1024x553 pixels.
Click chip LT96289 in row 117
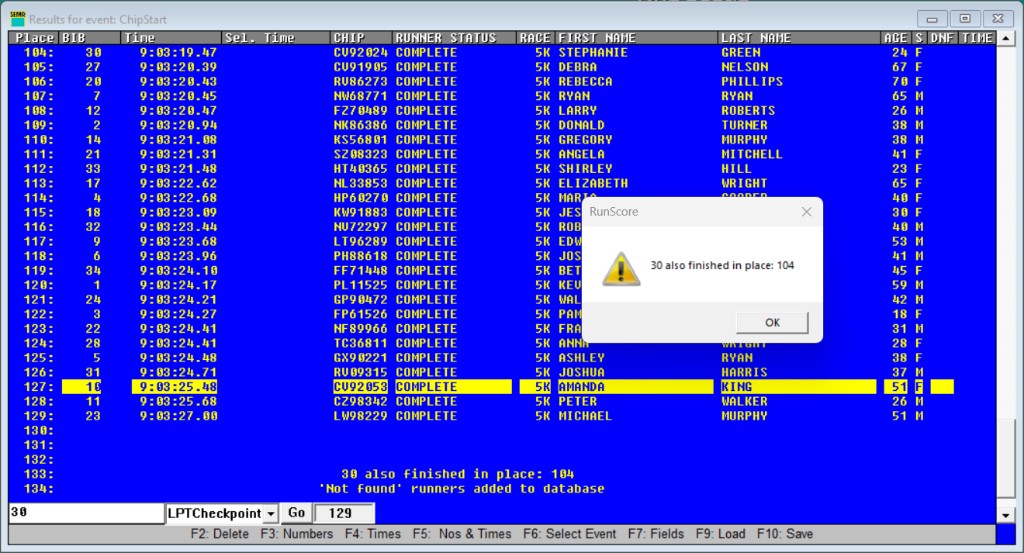point(360,242)
